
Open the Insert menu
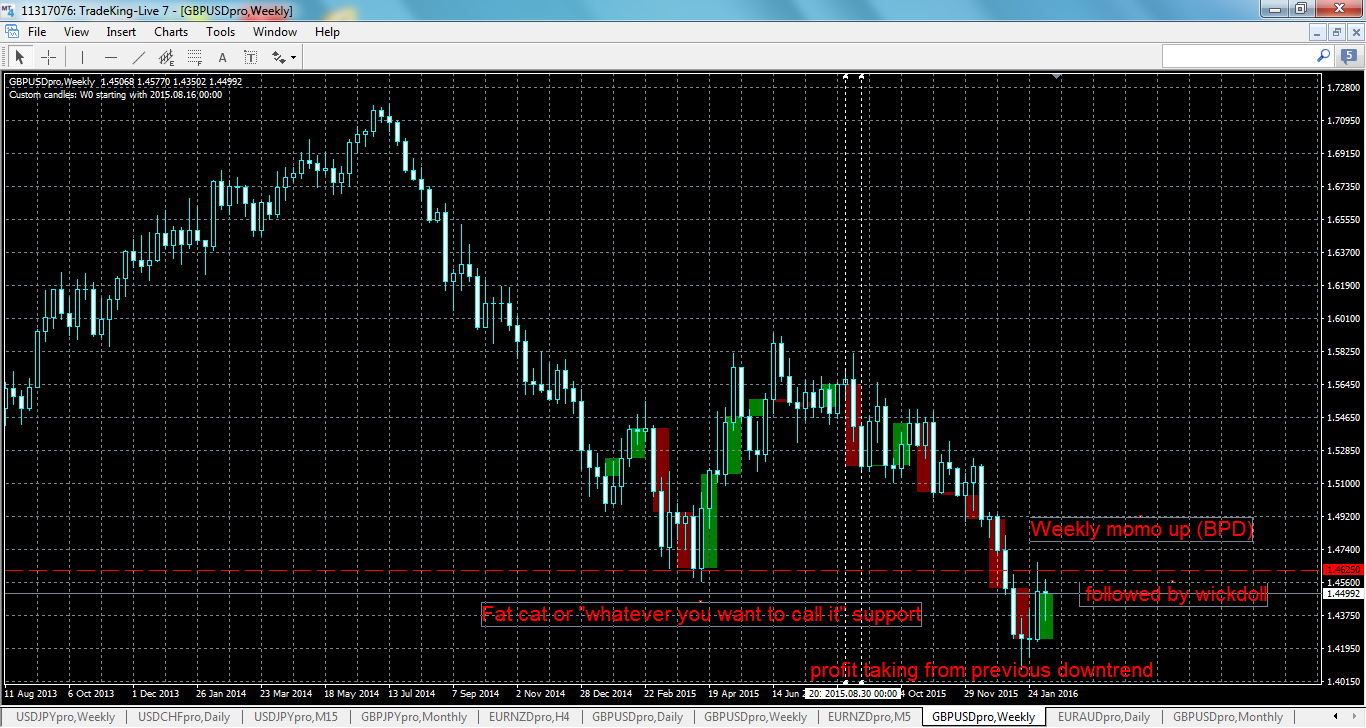pyautogui.click(x=121, y=32)
